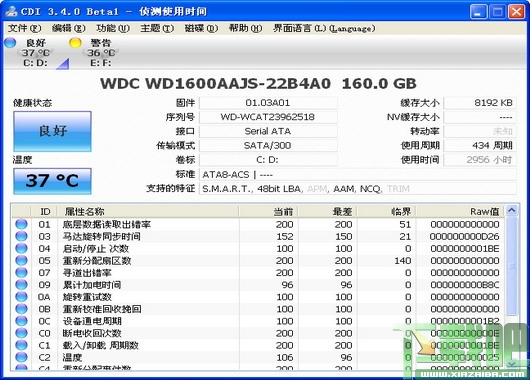The image size is (530, 380).
Task: Click the 当前 column header
Action: point(268,212)
